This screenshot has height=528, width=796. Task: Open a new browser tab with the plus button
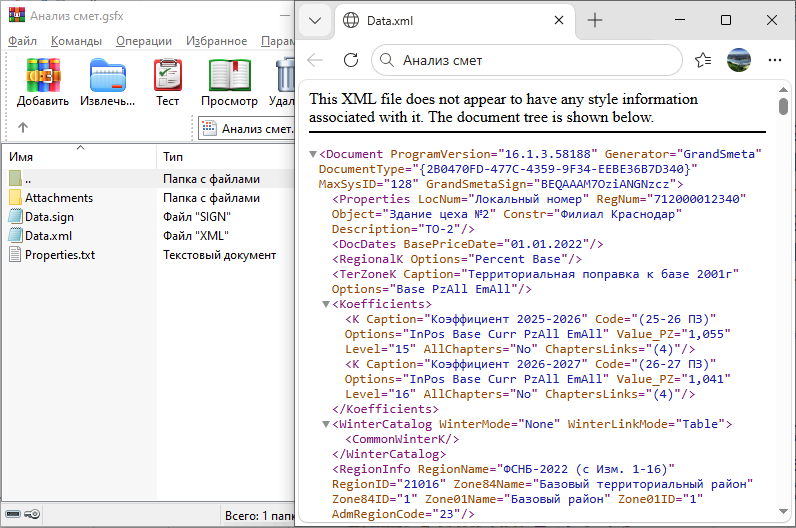(x=594, y=20)
